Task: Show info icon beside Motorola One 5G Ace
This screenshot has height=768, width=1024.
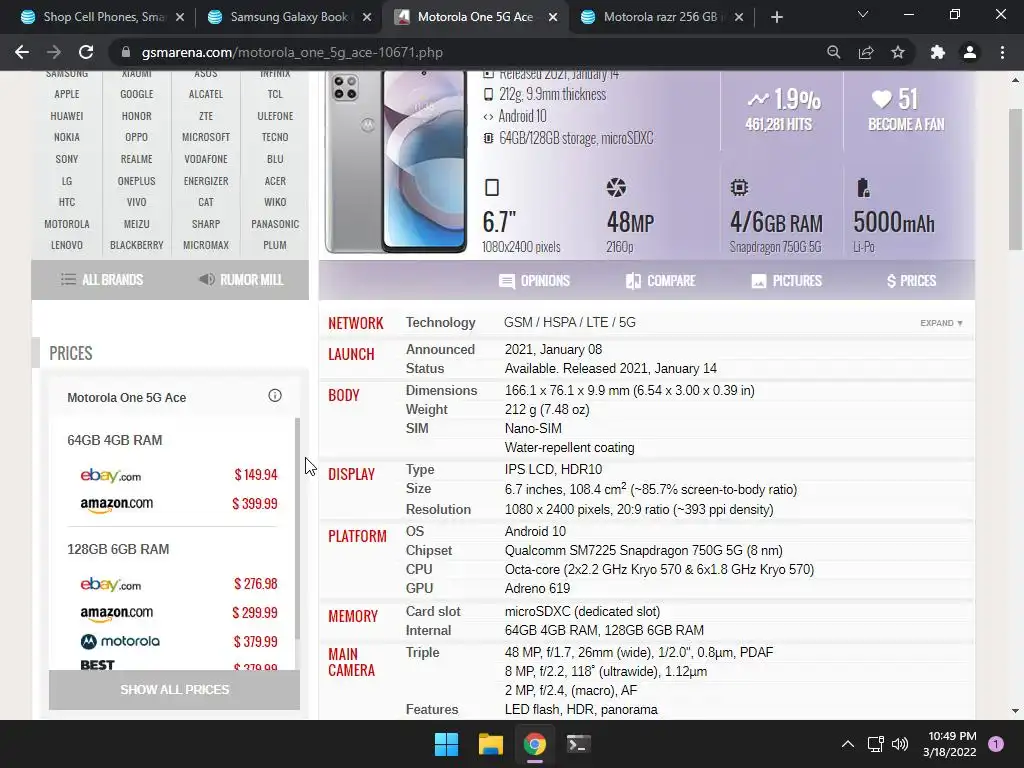Action: [x=275, y=396]
